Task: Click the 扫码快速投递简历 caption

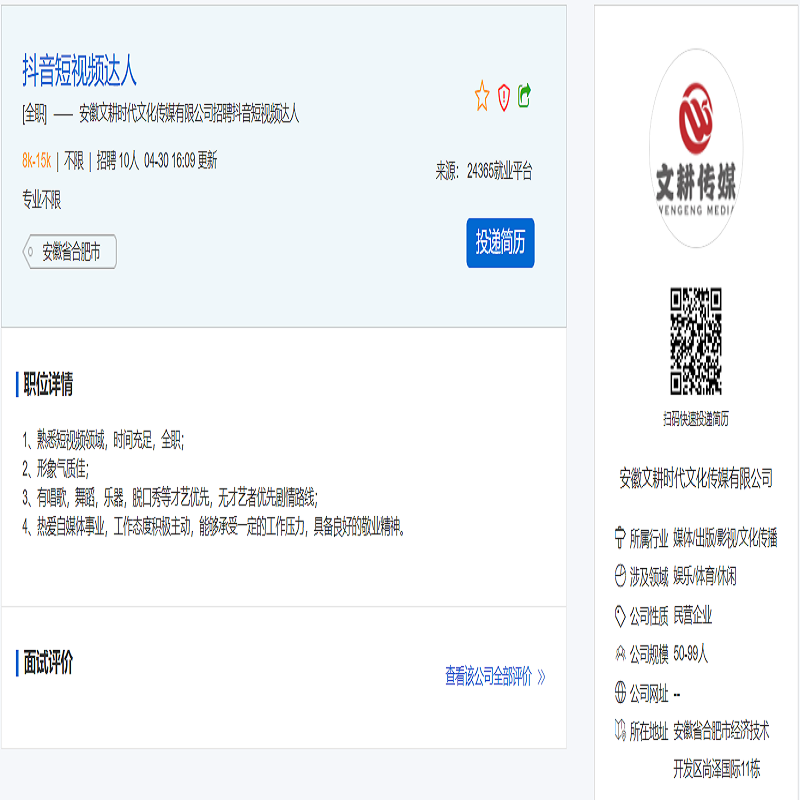Action: coord(696,419)
